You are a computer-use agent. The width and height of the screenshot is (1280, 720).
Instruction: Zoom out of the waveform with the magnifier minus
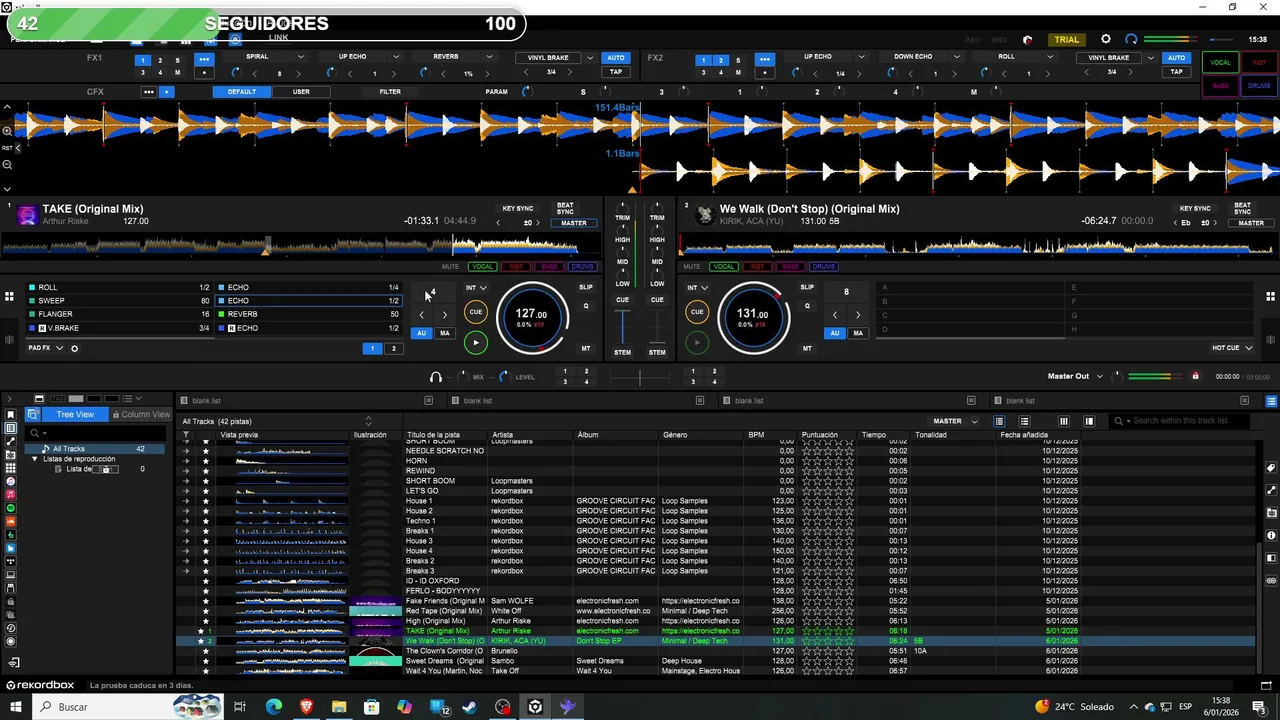(x=7, y=165)
